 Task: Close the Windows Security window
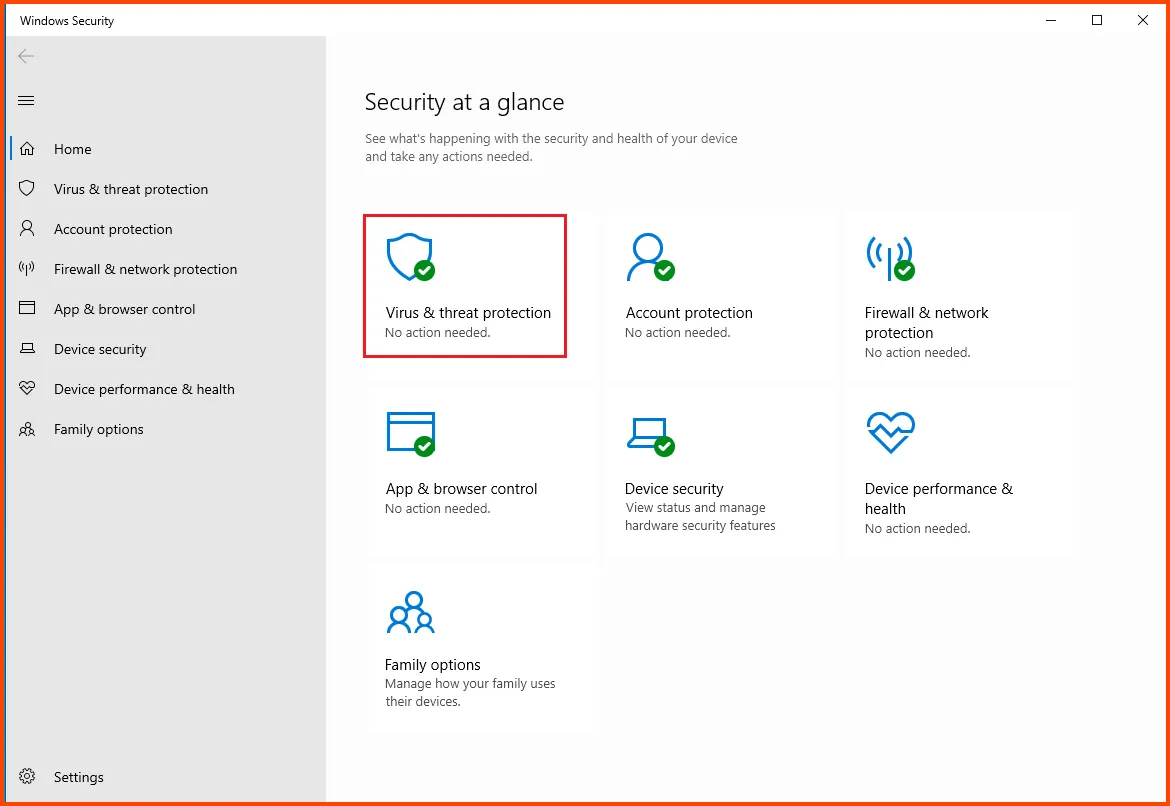1142,20
